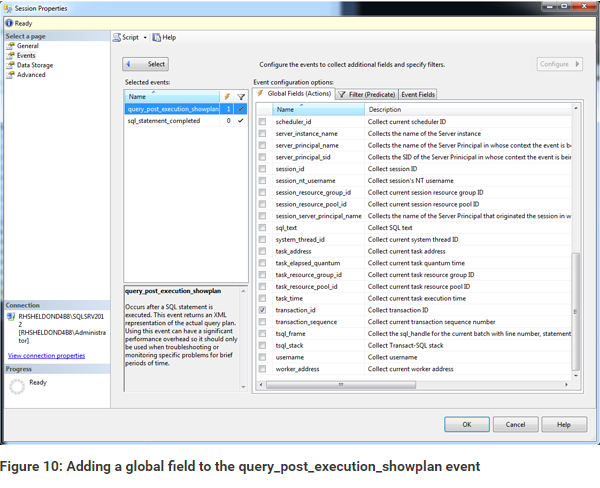Switch to Event Fields tab
Viewport: 600px width, 488px height.
[x=418, y=95]
